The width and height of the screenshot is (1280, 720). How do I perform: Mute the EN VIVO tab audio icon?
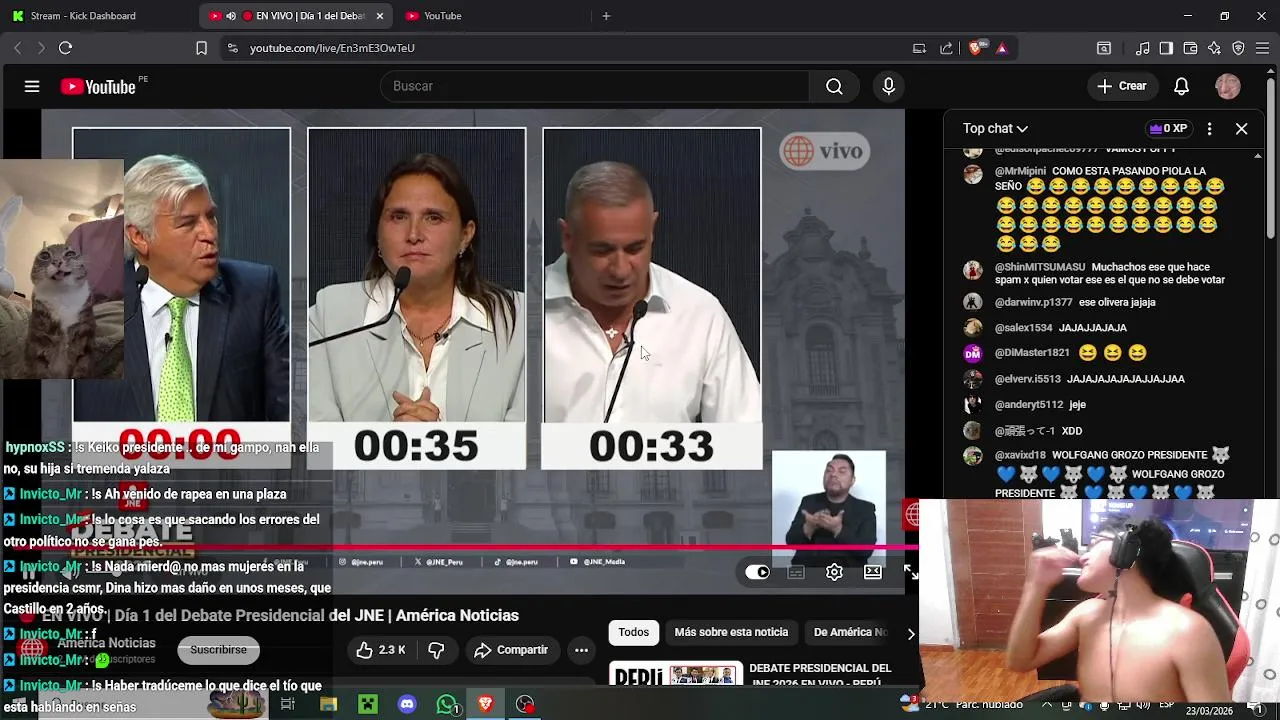tap(231, 16)
